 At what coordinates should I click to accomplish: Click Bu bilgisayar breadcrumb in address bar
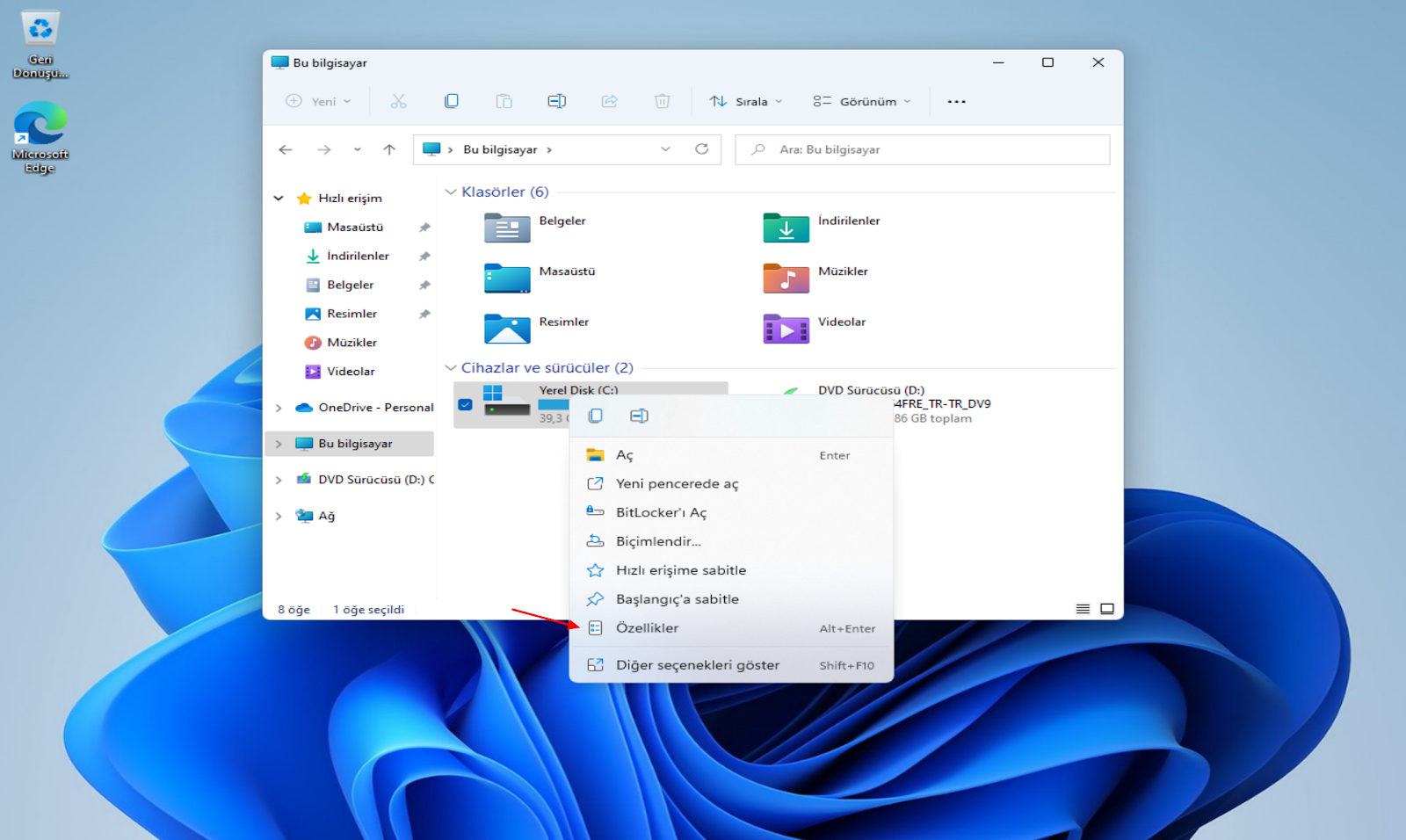tap(500, 149)
